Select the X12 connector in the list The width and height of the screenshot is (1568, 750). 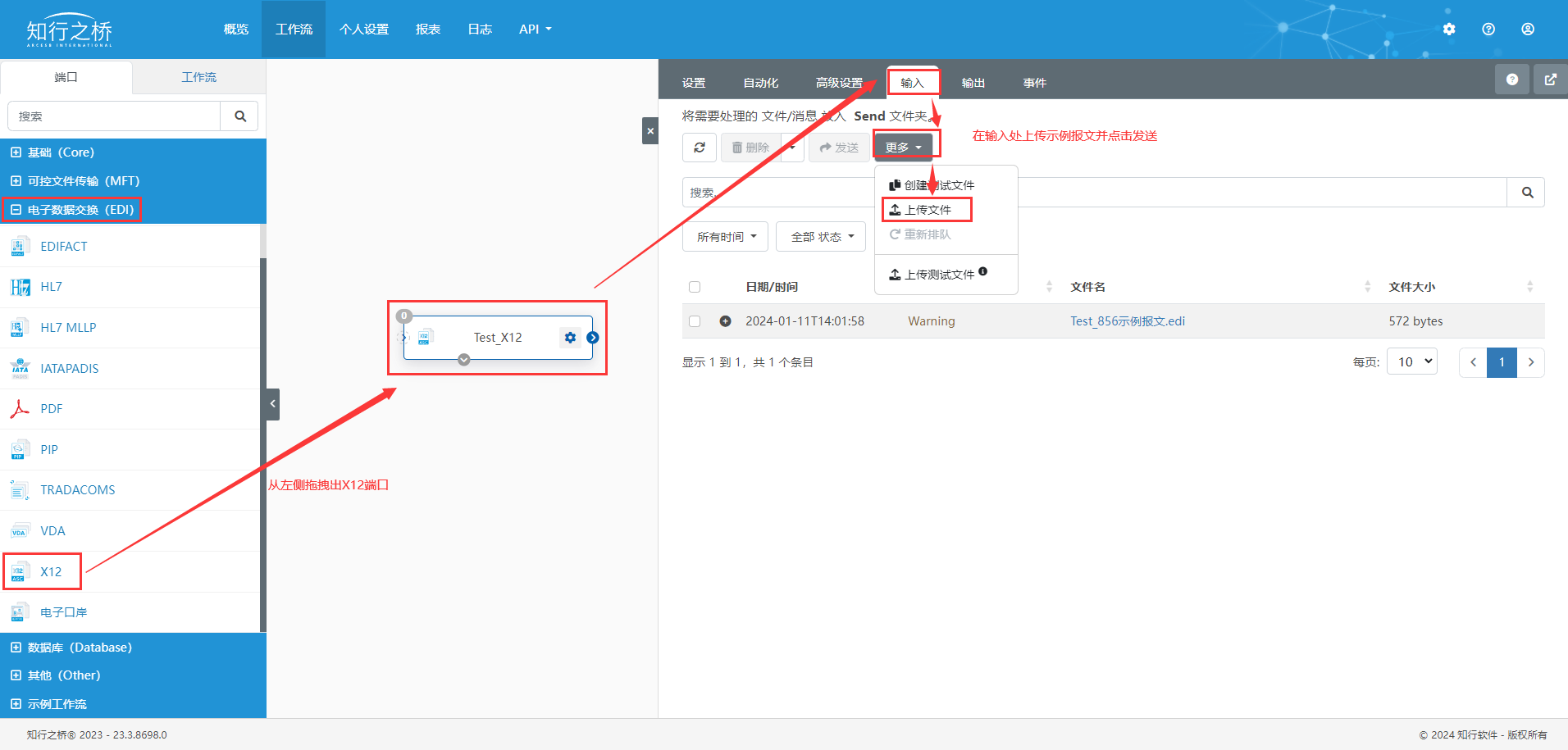pos(51,571)
